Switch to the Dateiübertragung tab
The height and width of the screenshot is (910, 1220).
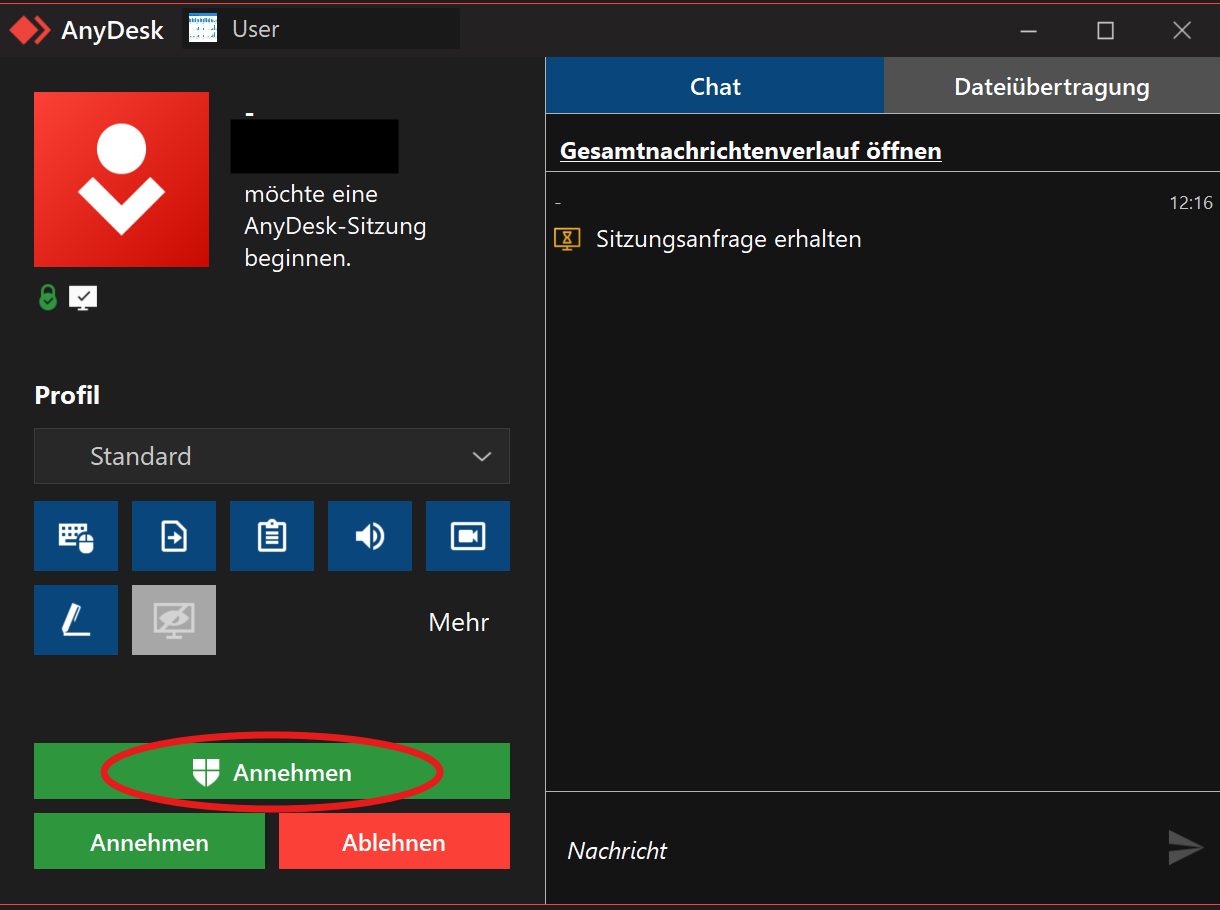[x=1051, y=87]
